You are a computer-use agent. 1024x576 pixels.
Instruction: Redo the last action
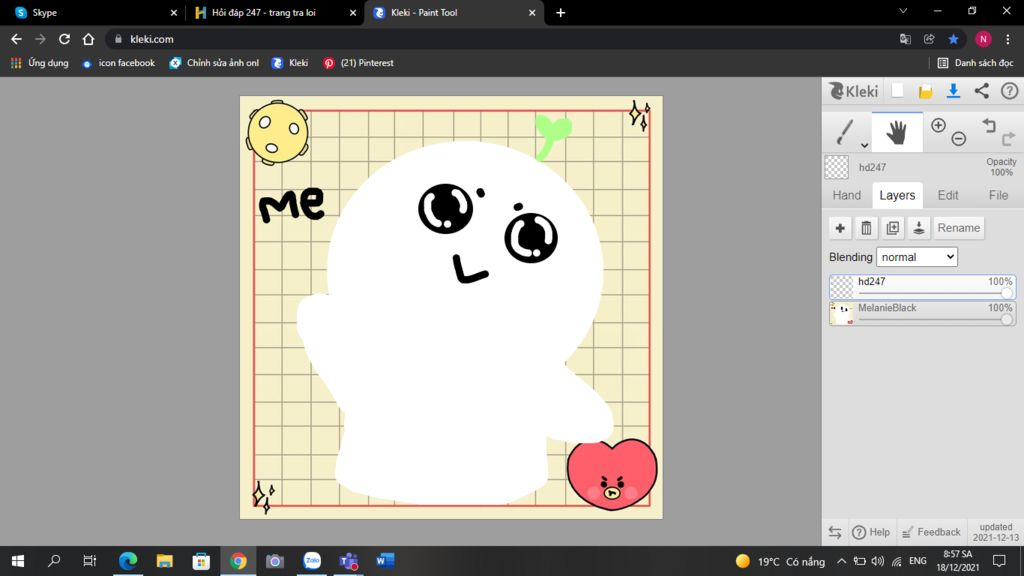(x=1008, y=138)
